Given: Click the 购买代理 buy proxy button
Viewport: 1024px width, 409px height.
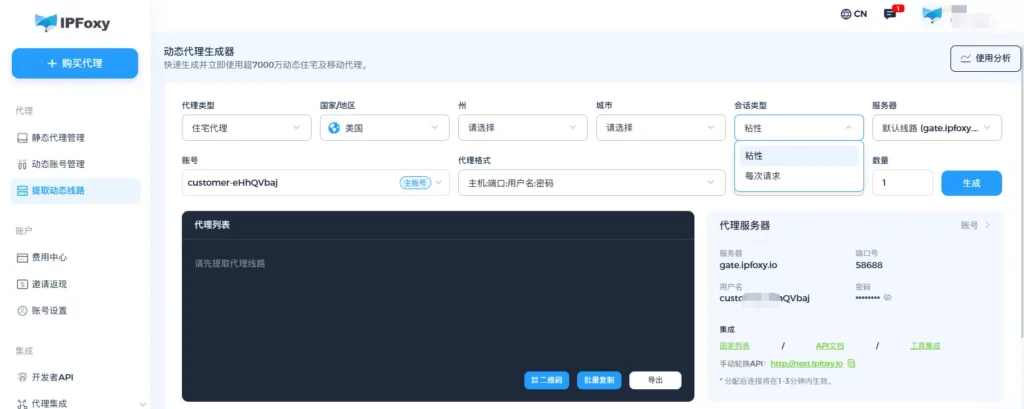Looking at the screenshot, I should click(75, 63).
